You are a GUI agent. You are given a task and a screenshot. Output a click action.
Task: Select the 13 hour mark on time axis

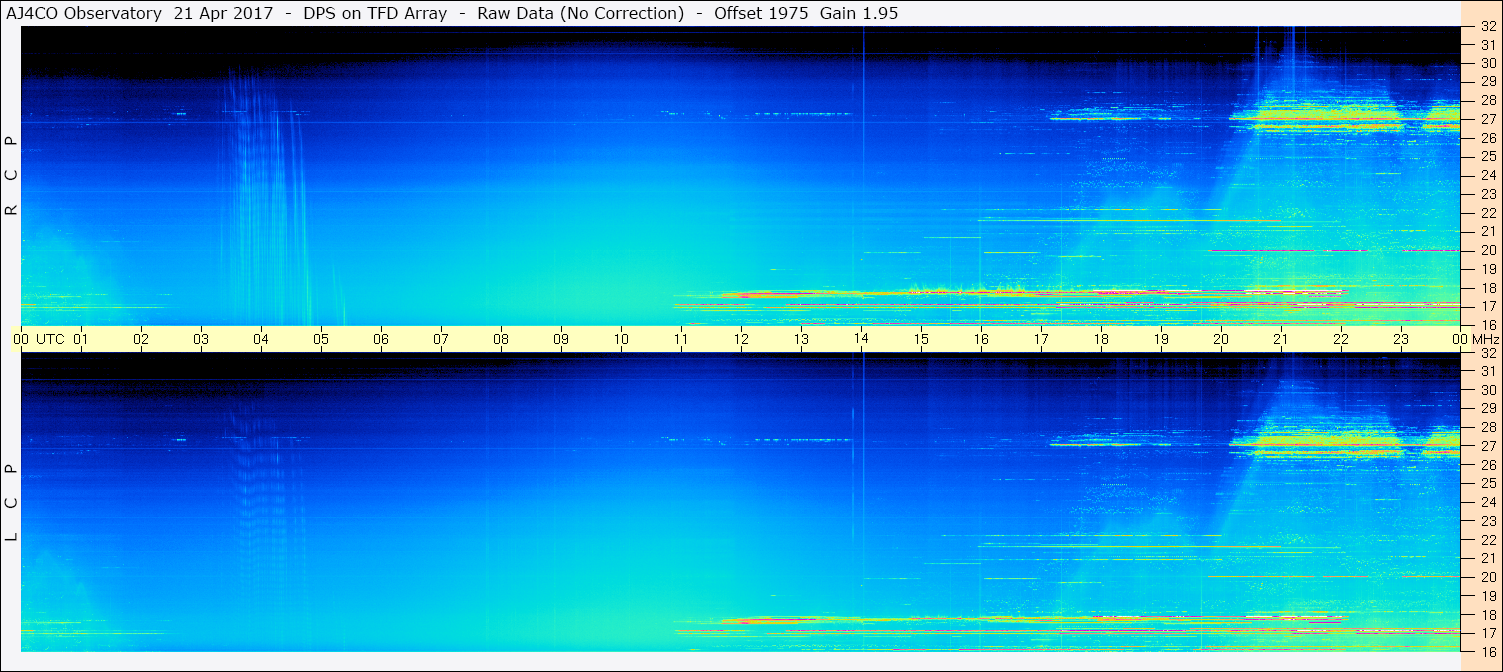click(801, 339)
